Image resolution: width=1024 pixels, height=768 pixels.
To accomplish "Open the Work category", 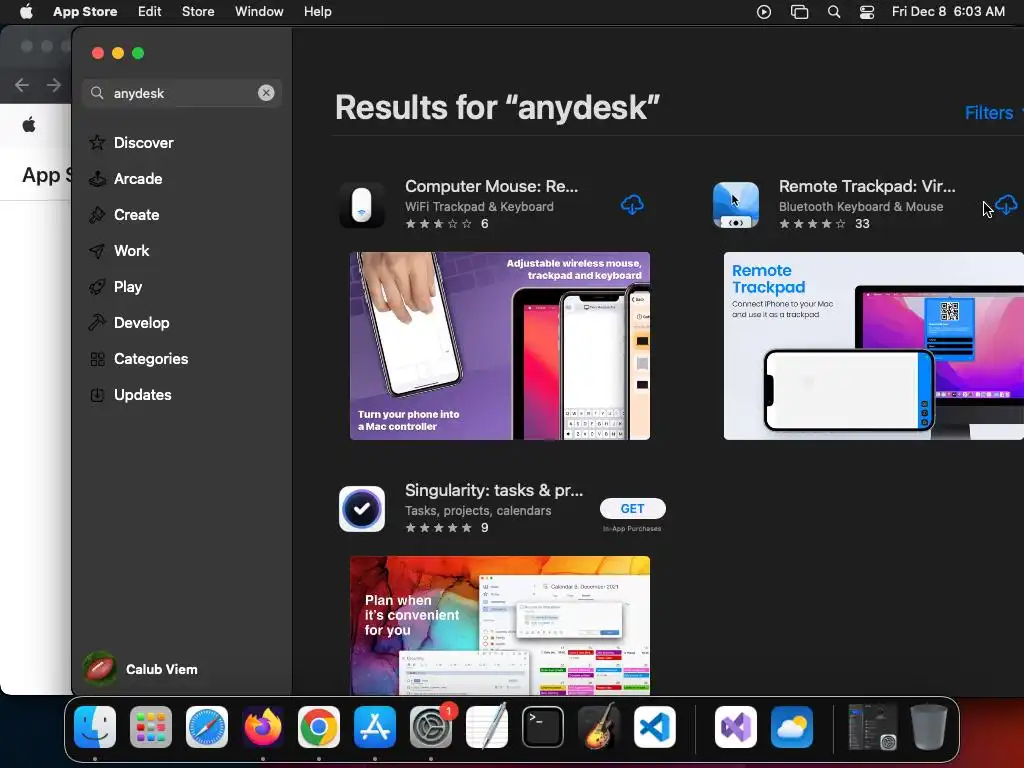I will coord(131,250).
